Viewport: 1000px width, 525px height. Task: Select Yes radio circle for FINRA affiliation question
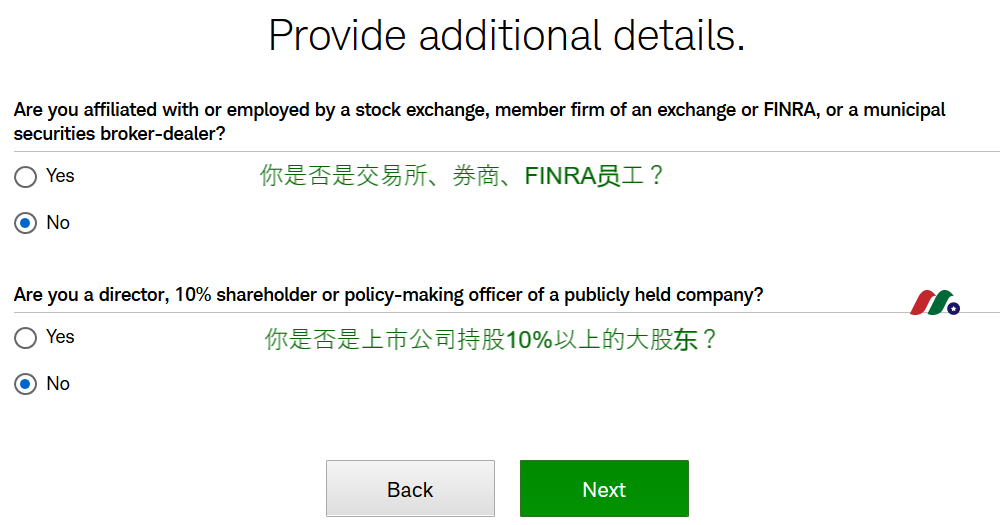26,177
